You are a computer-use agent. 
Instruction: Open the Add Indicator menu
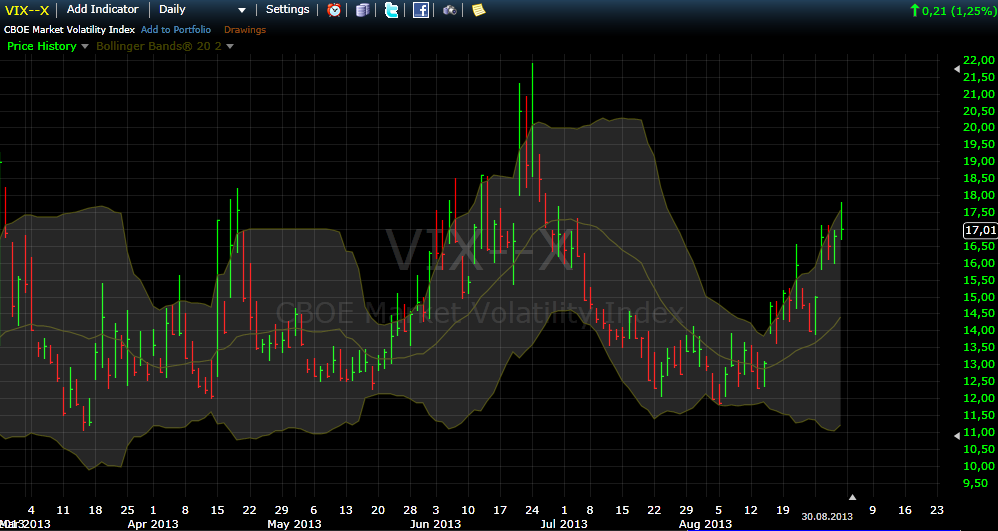(102, 9)
